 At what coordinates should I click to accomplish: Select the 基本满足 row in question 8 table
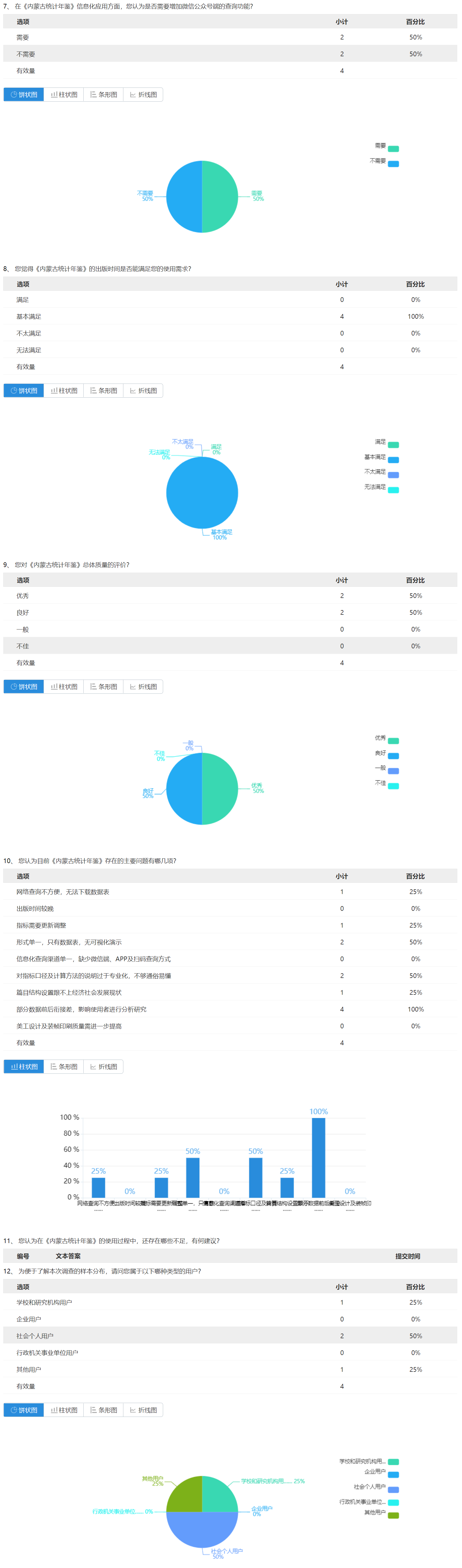coord(230,317)
